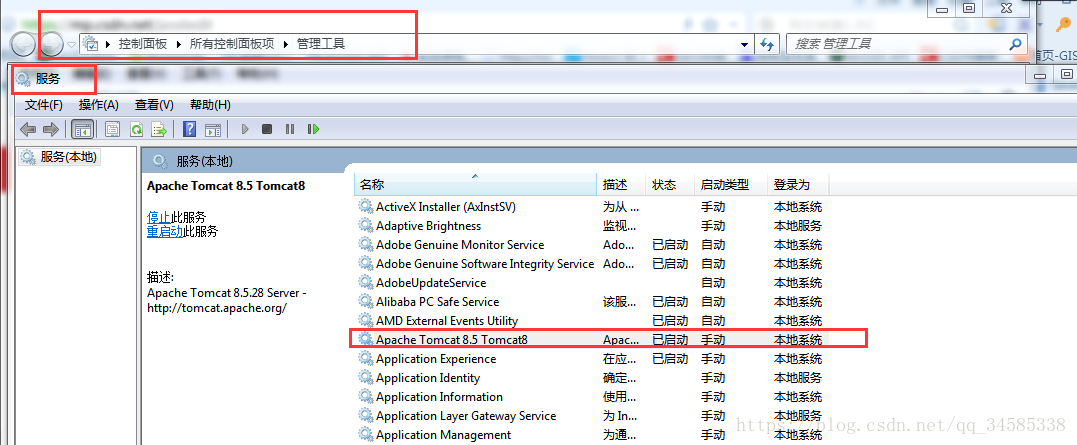
Task: Click the 重启动 link to restart service
Action: [165, 231]
